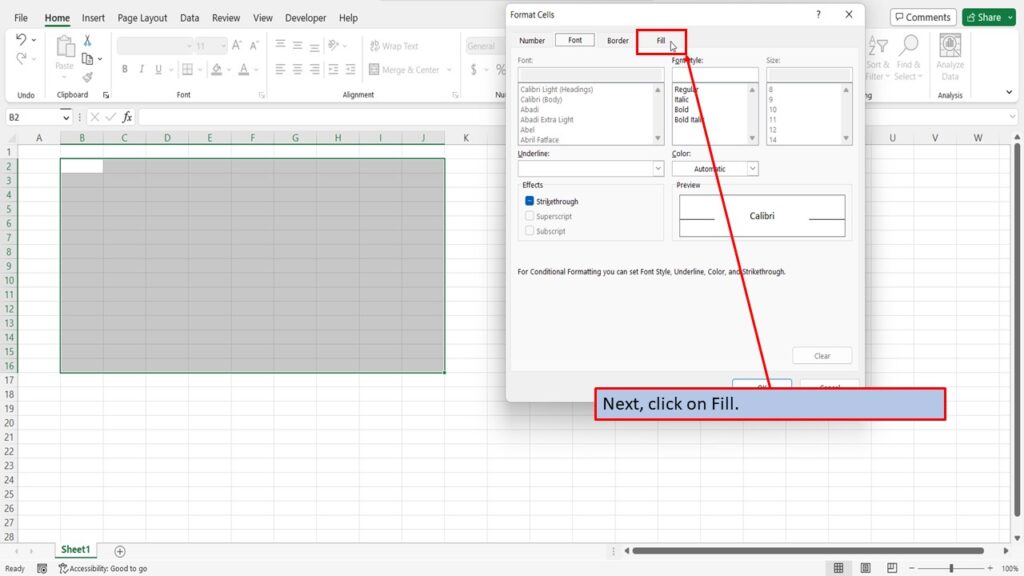
Task: Click the Clear button in dialog
Action: click(x=822, y=356)
